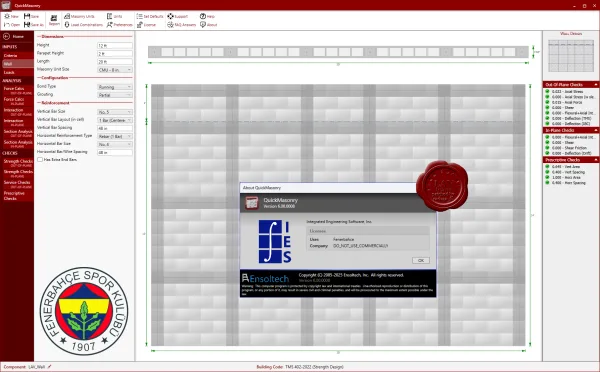Image resolution: width=600 pixels, height=372 pixels.
Task: Open the FAQ Answers icon
Action: coord(170,24)
